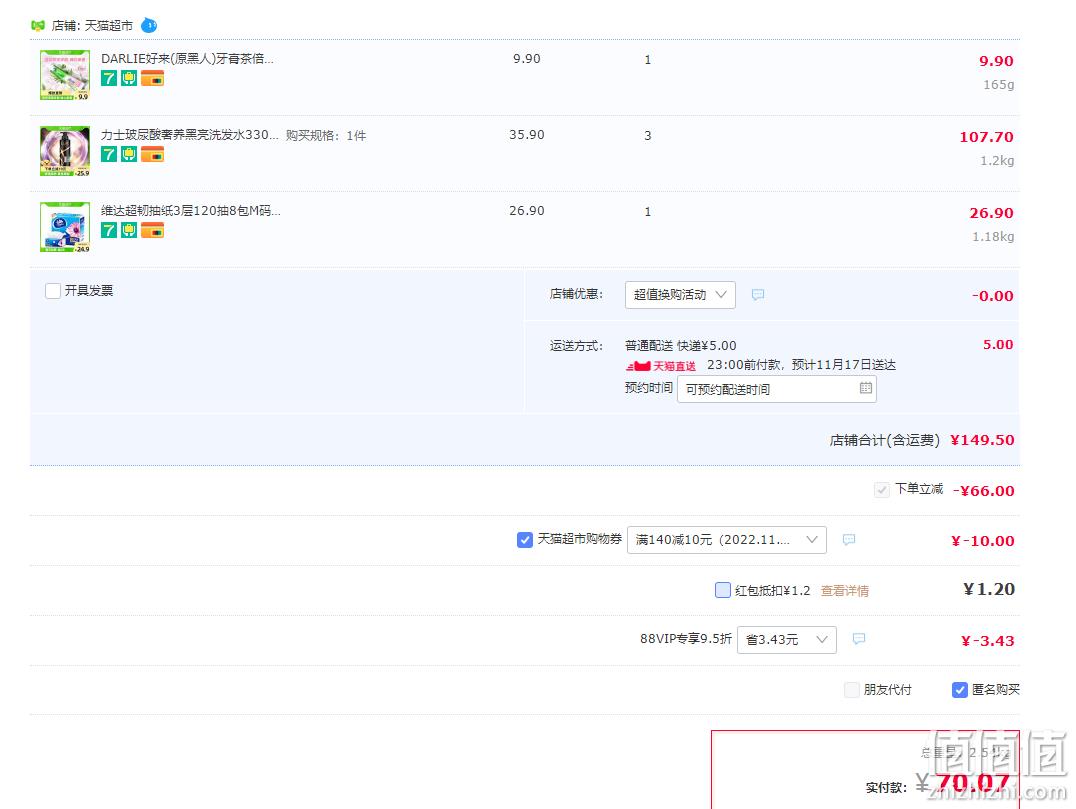Click the shield guarantee icon under DARLIE toothpaste
Screen dimensions: 1076x809
[129, 78]
